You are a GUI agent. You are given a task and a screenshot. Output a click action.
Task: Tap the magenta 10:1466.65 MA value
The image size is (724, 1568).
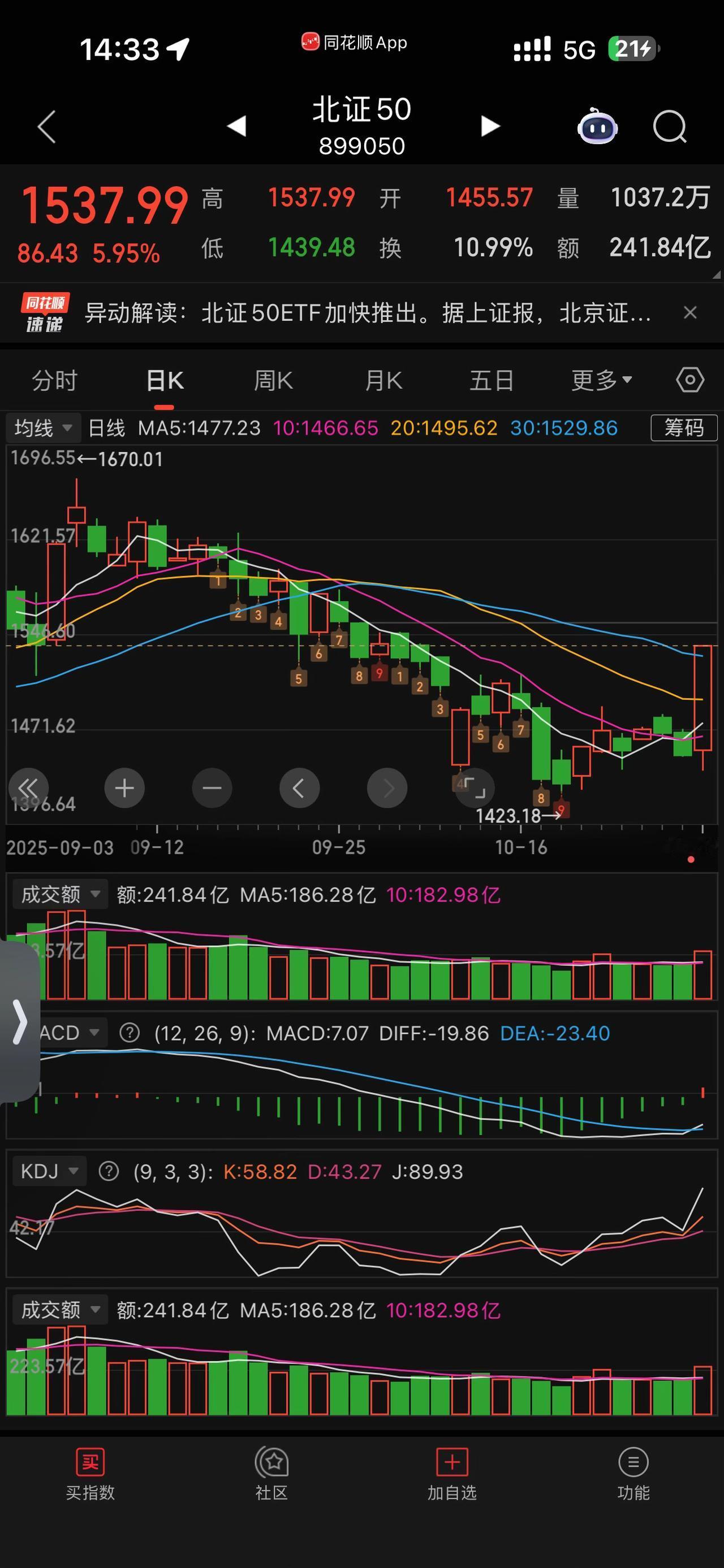(325, 428)
